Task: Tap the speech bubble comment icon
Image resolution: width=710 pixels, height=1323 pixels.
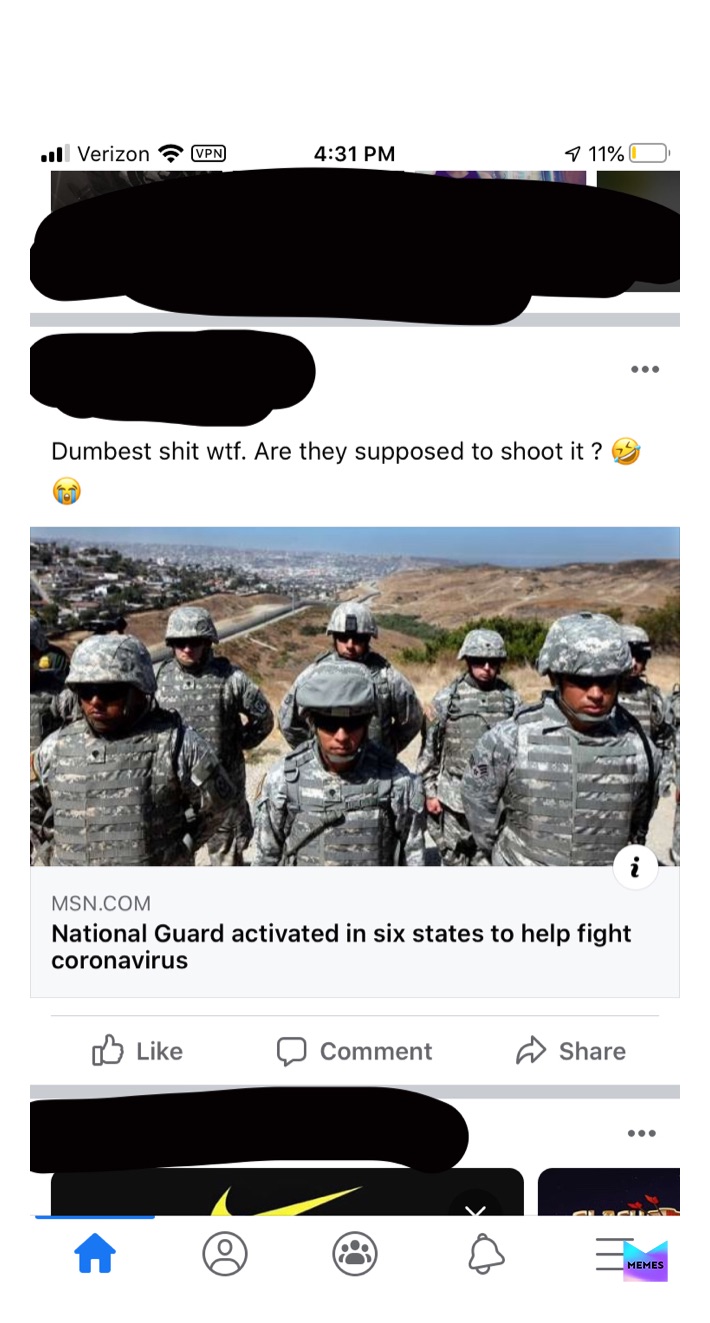Action: click(291, 1051)
